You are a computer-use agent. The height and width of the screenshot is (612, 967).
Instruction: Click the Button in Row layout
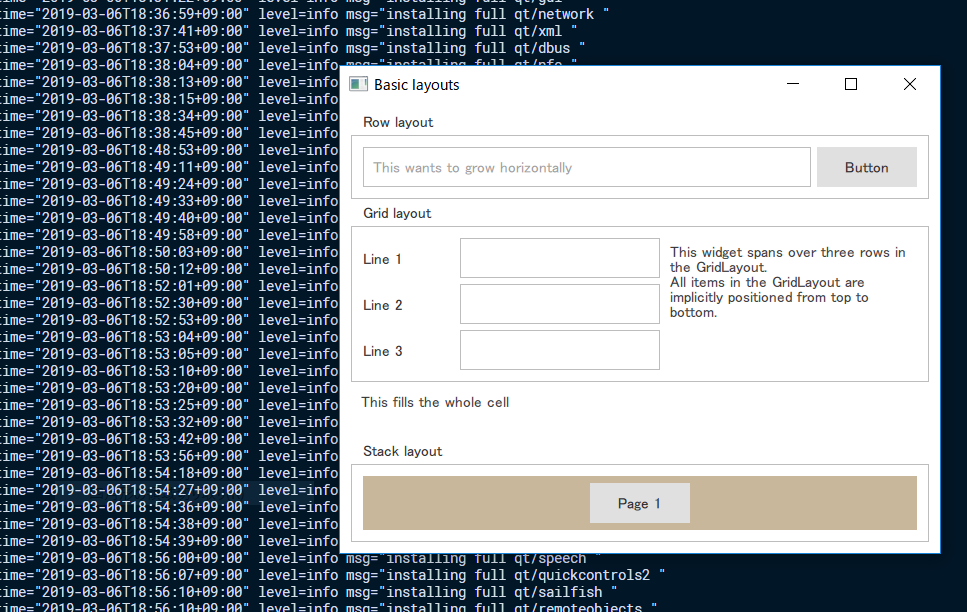pyautogui.click(x=866, y=167)
